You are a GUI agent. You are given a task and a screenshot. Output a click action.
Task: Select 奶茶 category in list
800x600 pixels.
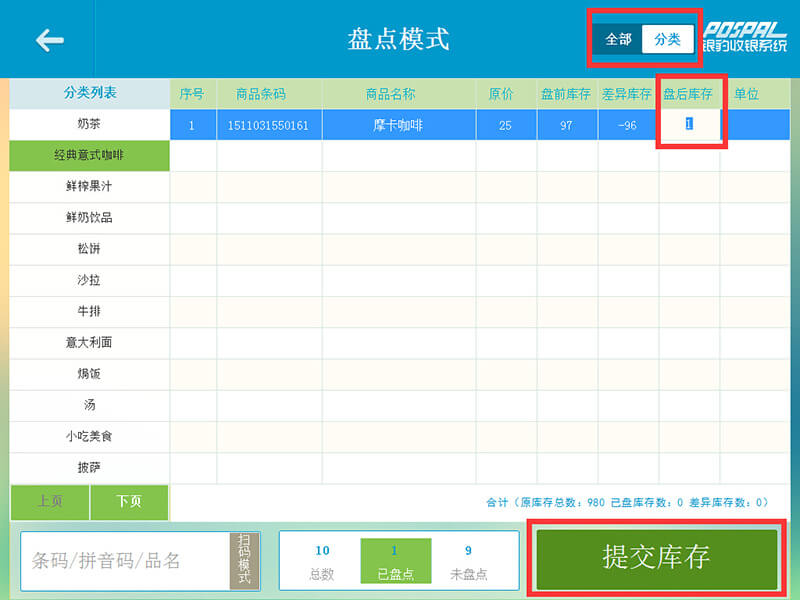89,124
